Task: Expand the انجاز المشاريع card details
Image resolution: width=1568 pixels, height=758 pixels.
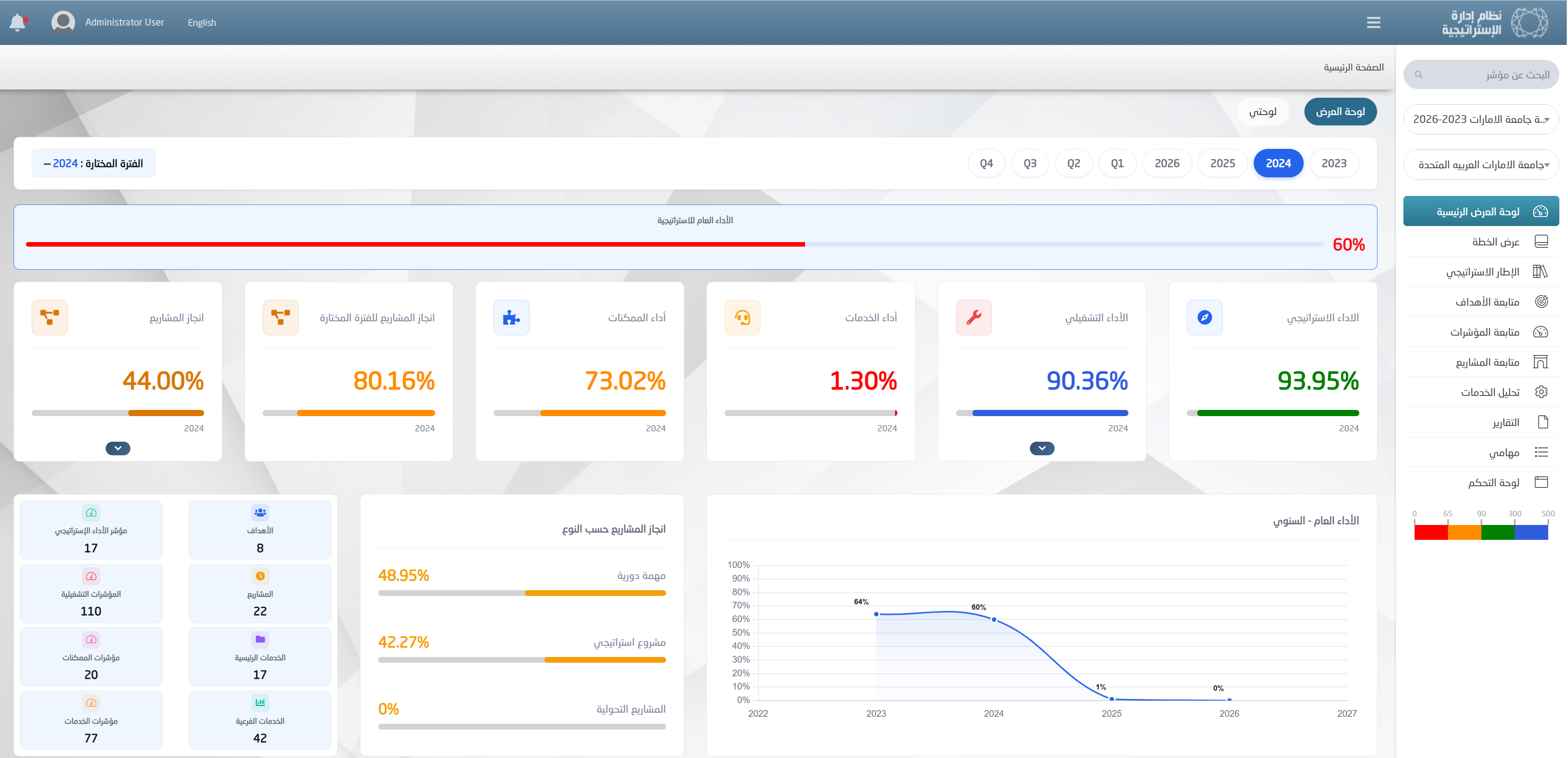Action: tap(118, 448)
